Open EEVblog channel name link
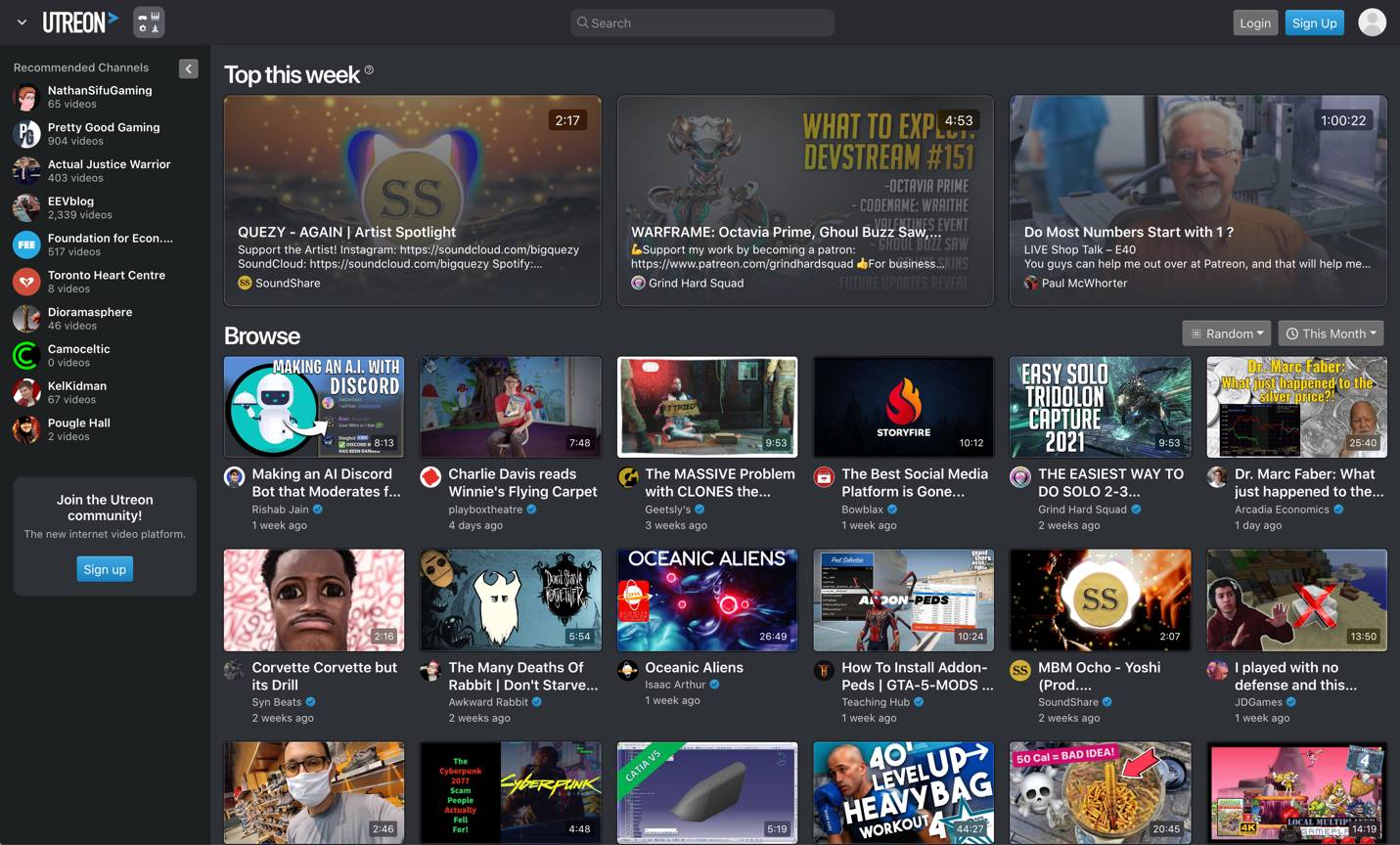 [x=70, y=200]
